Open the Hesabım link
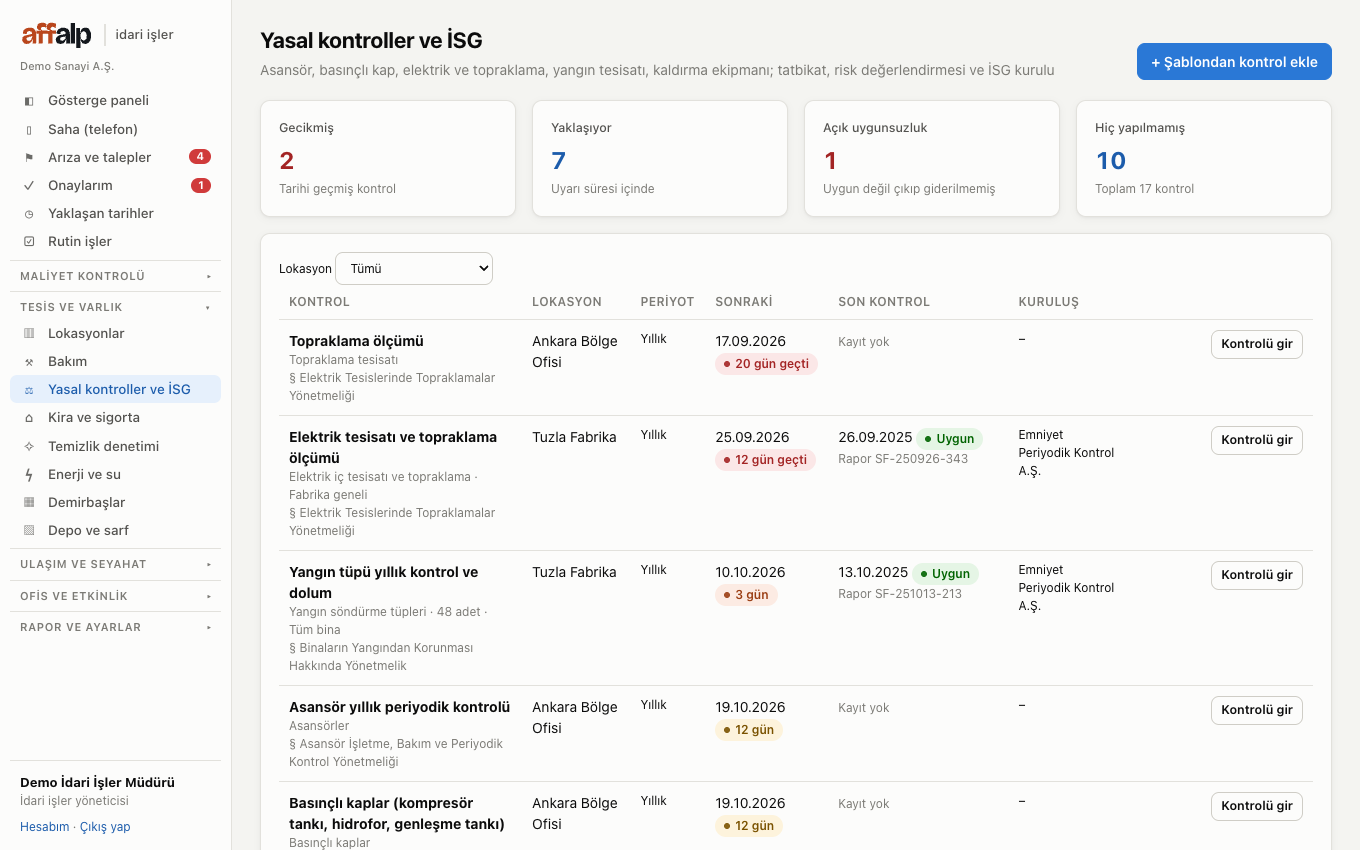Image resolution: width=1360 pixels, height=850 pixels. click(45, 827)
